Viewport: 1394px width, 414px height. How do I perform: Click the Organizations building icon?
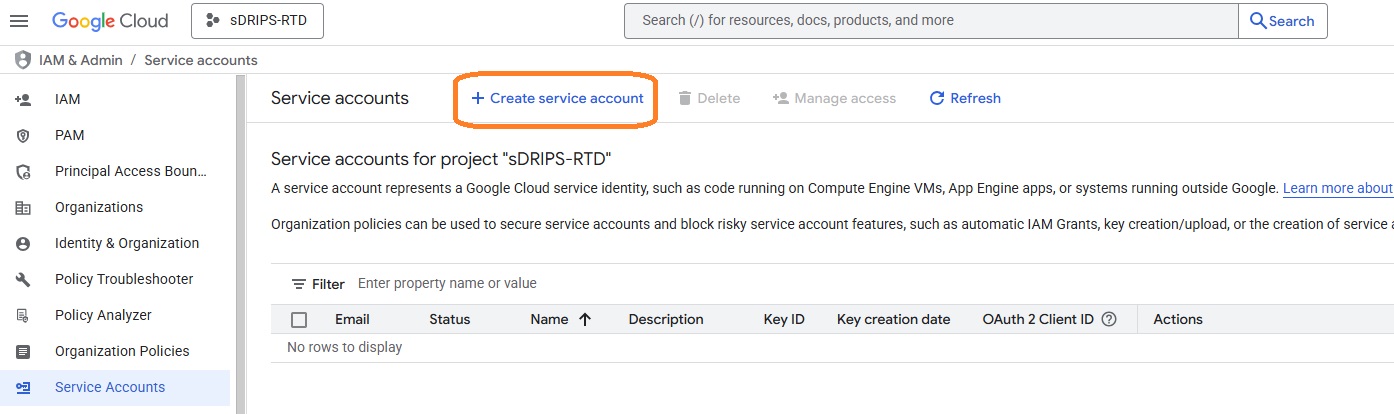[23, 207]
